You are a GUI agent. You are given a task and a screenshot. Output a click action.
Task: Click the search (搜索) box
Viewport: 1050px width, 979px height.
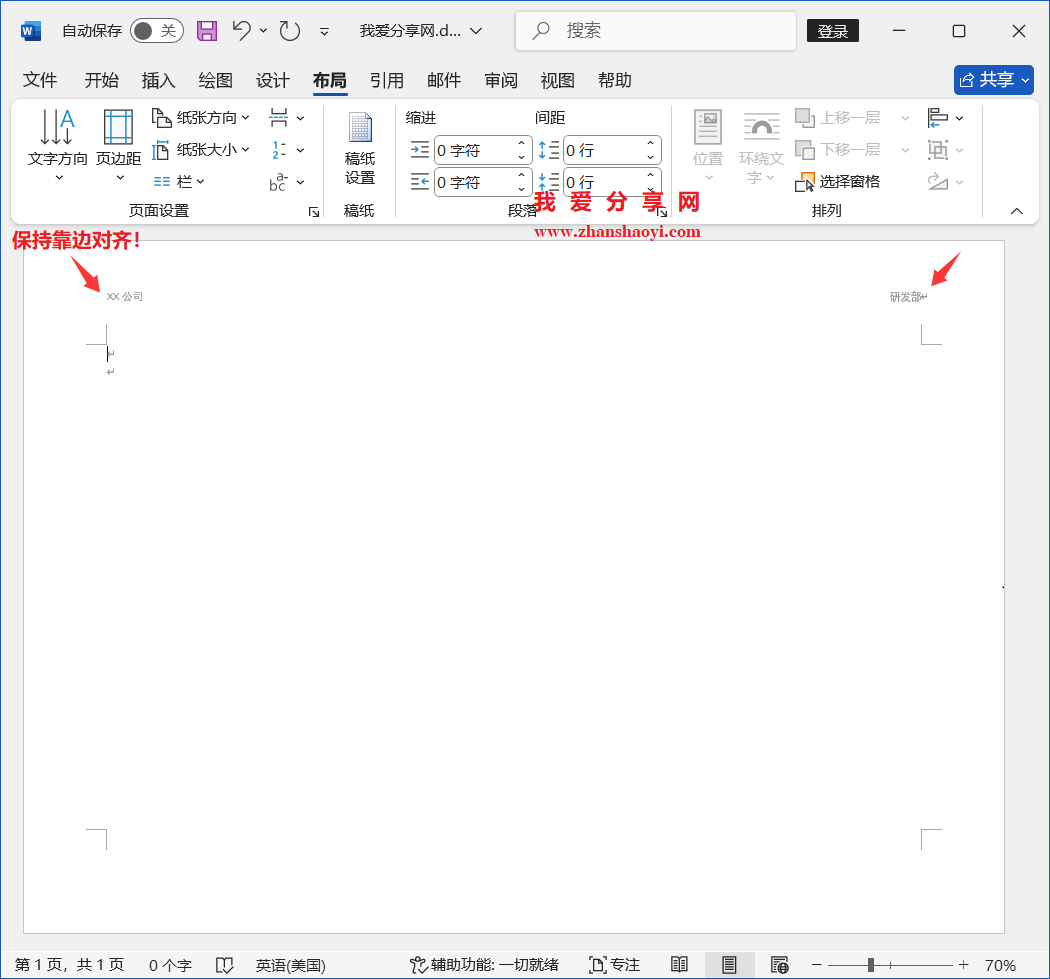[656, 31]
